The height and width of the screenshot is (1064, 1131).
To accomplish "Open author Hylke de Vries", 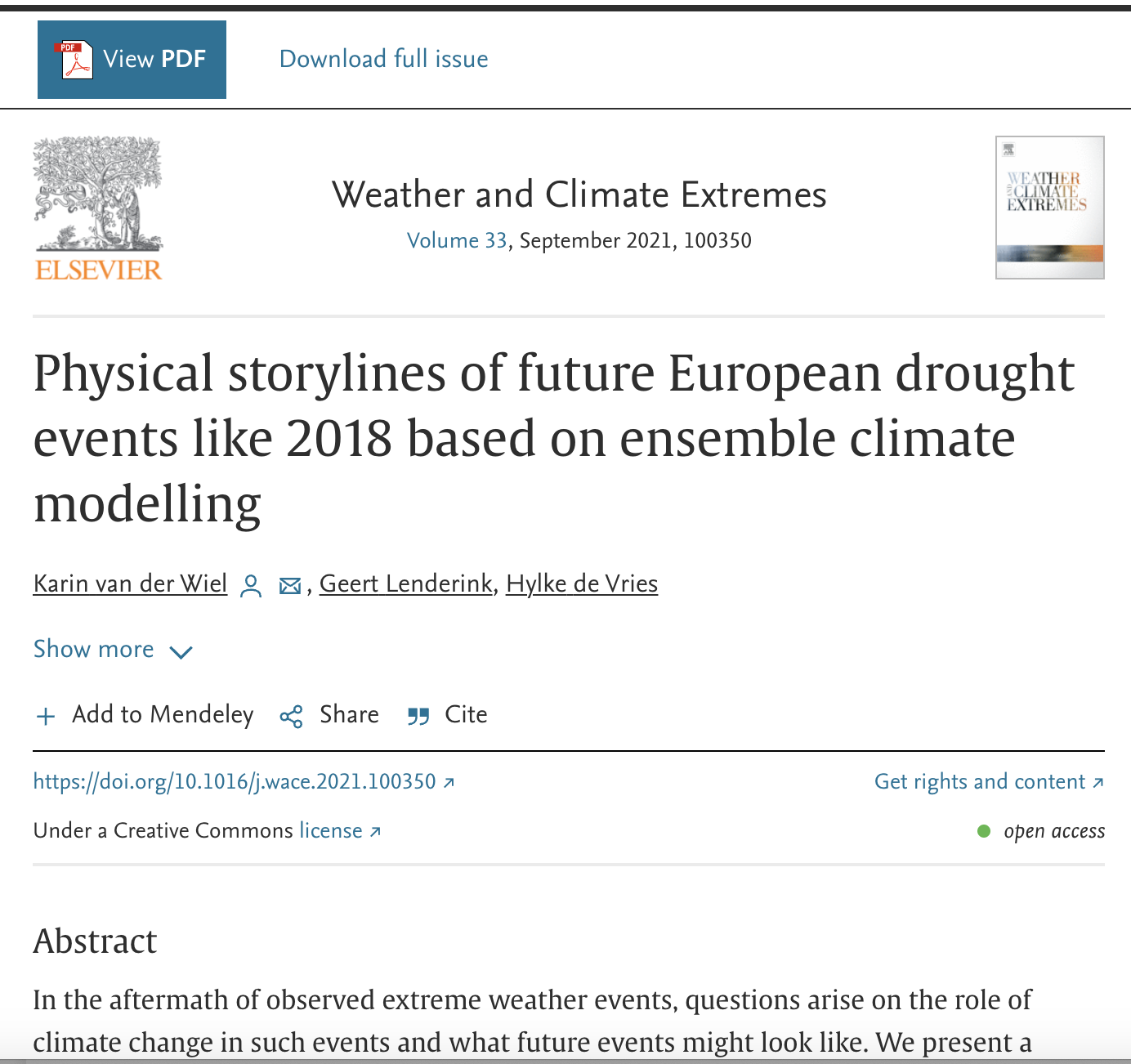I will click(x=582, y=583).
